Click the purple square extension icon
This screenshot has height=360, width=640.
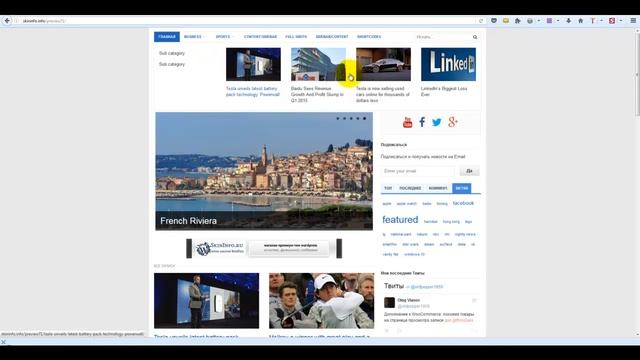549,20
